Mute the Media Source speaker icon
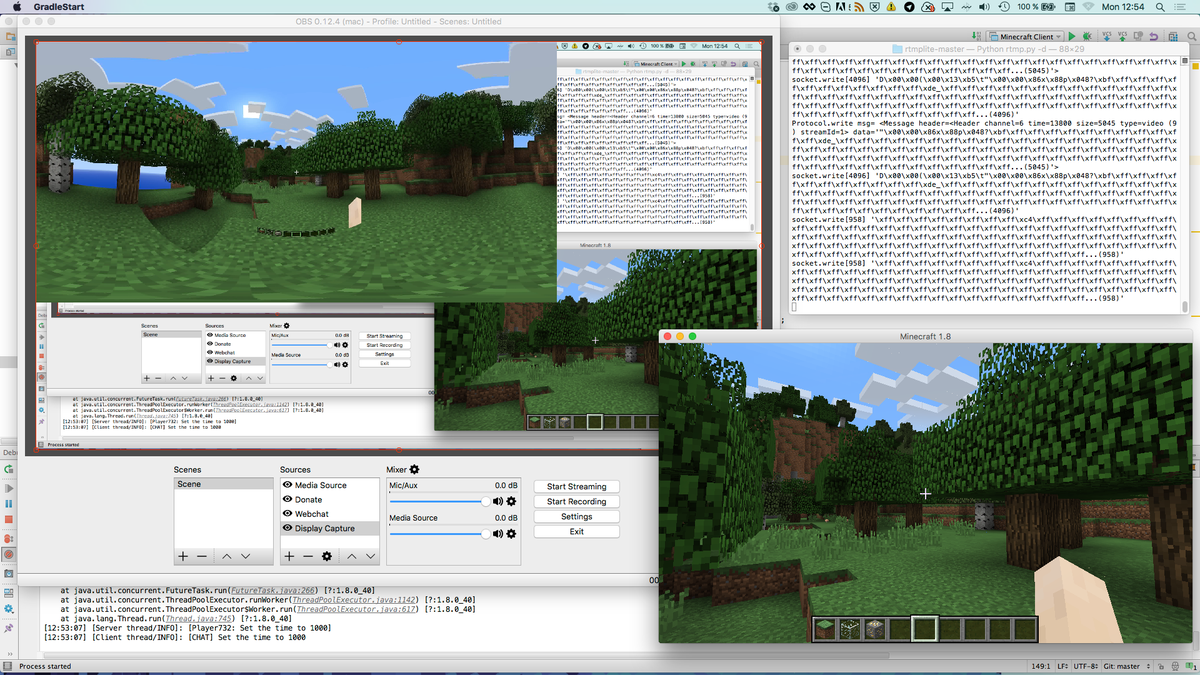The width and height of the screenshot is (1200, 675). (x=499, y=534)
